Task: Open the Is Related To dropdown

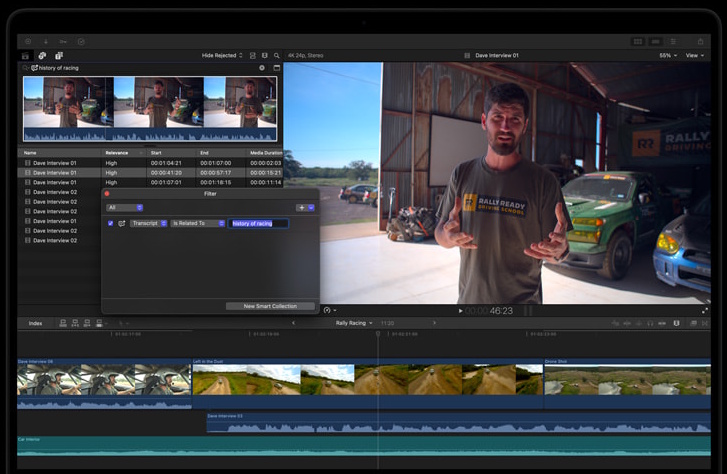Action: tap(197, 223)
